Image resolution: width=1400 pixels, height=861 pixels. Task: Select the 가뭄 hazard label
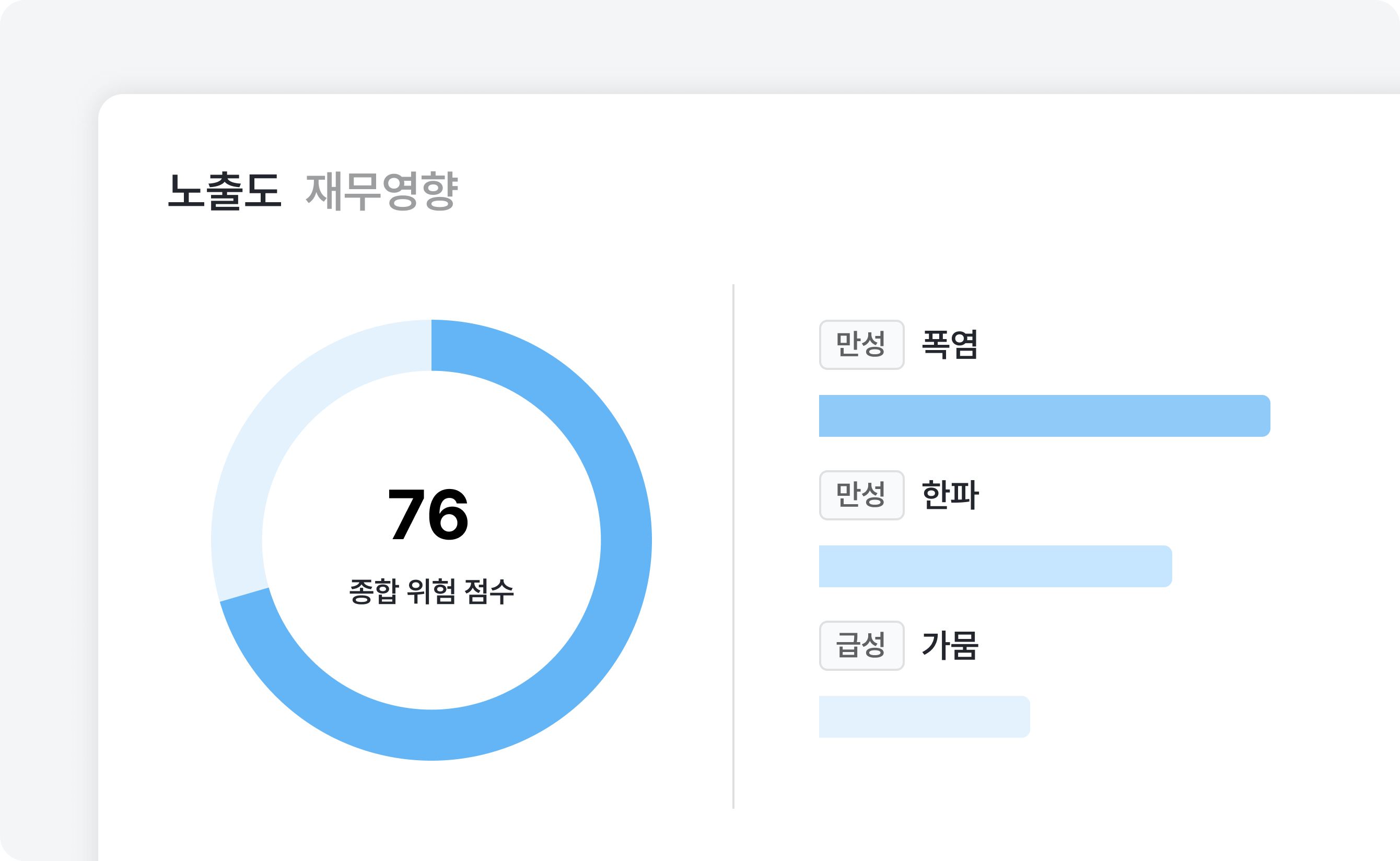(950, 645)
